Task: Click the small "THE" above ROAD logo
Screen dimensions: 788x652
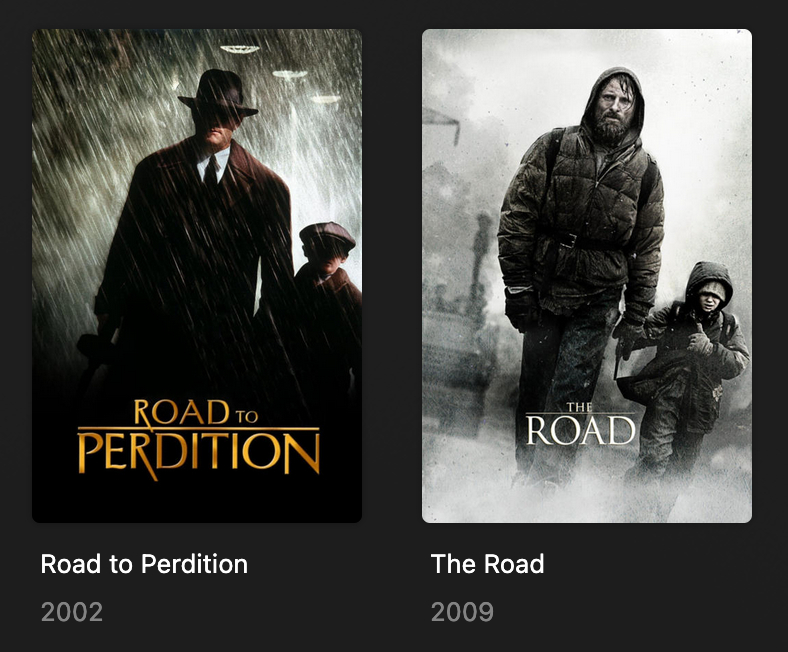Action: point(580,408)
